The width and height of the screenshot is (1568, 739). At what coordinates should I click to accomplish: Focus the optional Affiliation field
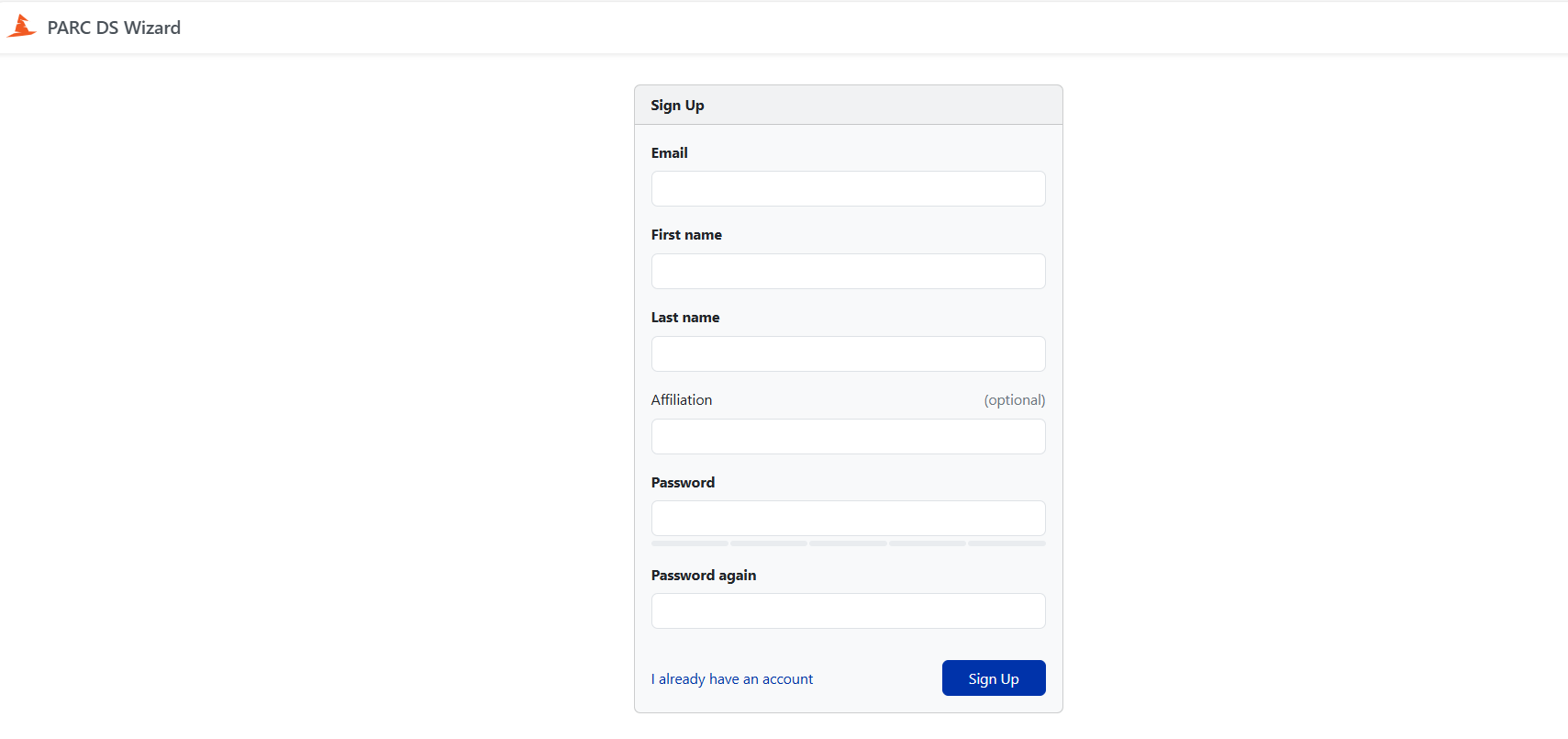point(848,437)
